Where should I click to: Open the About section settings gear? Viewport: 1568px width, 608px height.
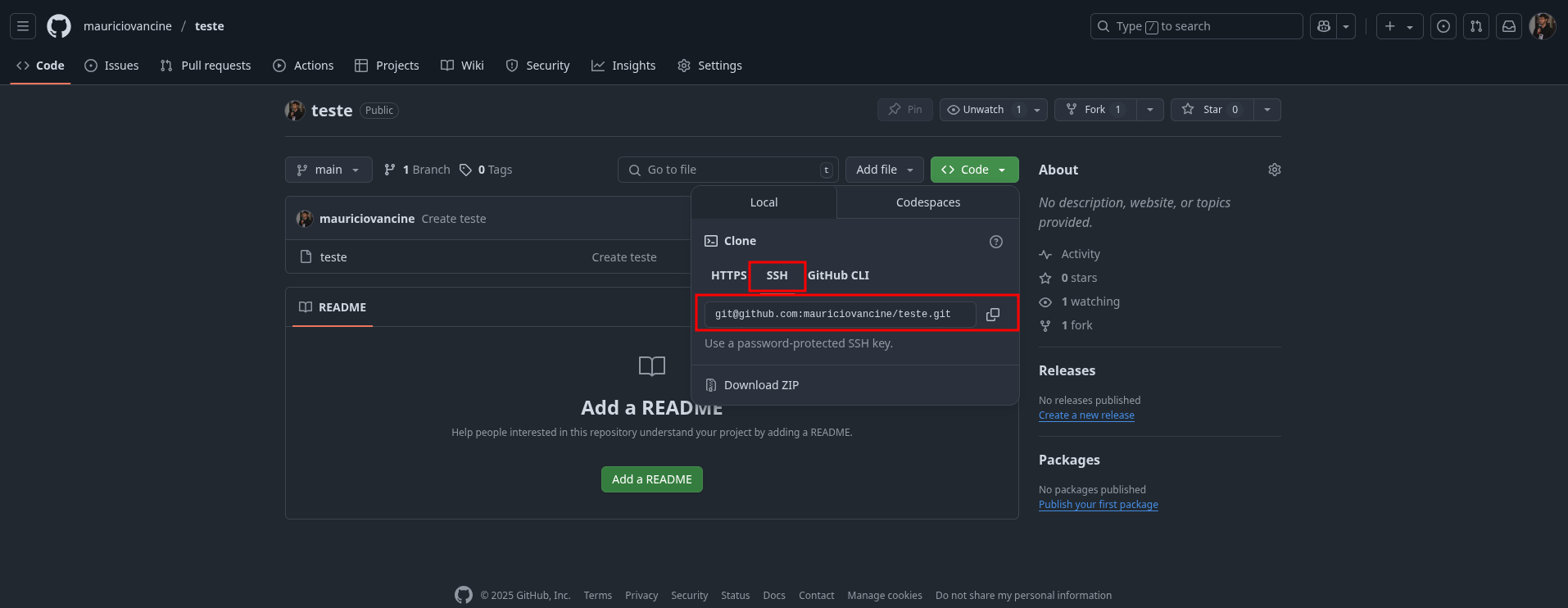[x=1274, y=170]
